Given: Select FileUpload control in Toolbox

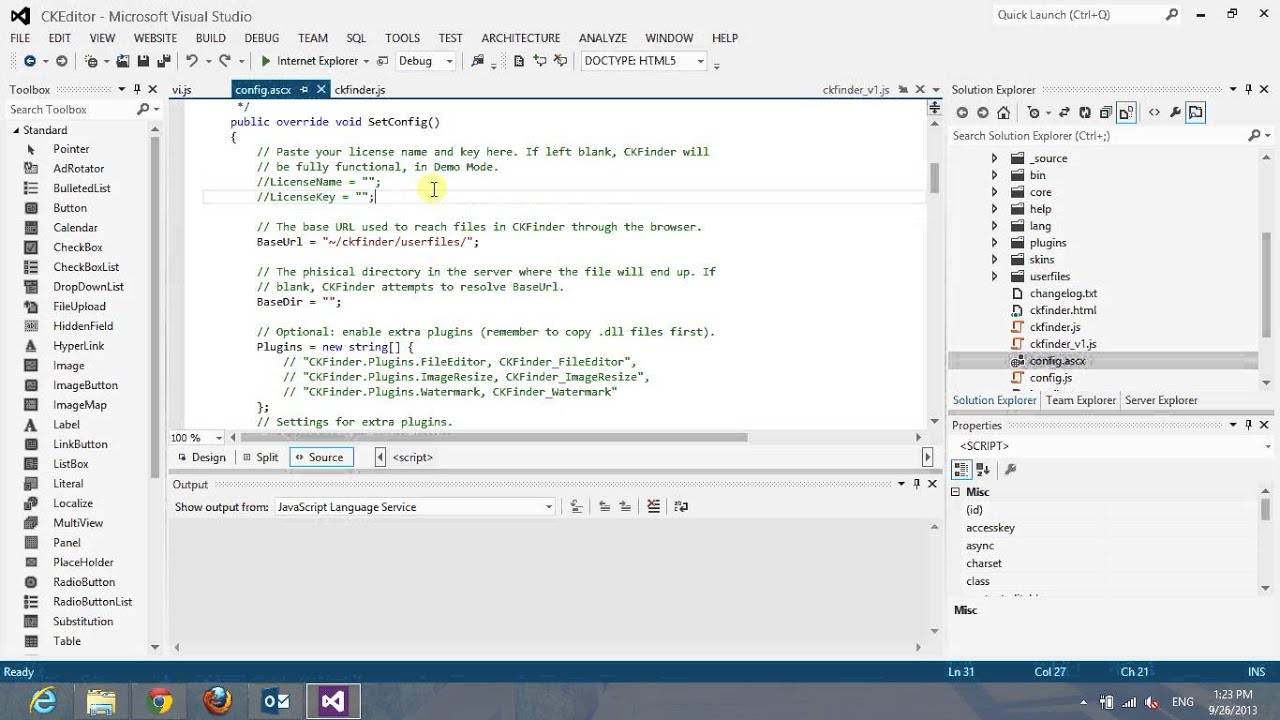Looking at the screenshot, I should 79,306.
